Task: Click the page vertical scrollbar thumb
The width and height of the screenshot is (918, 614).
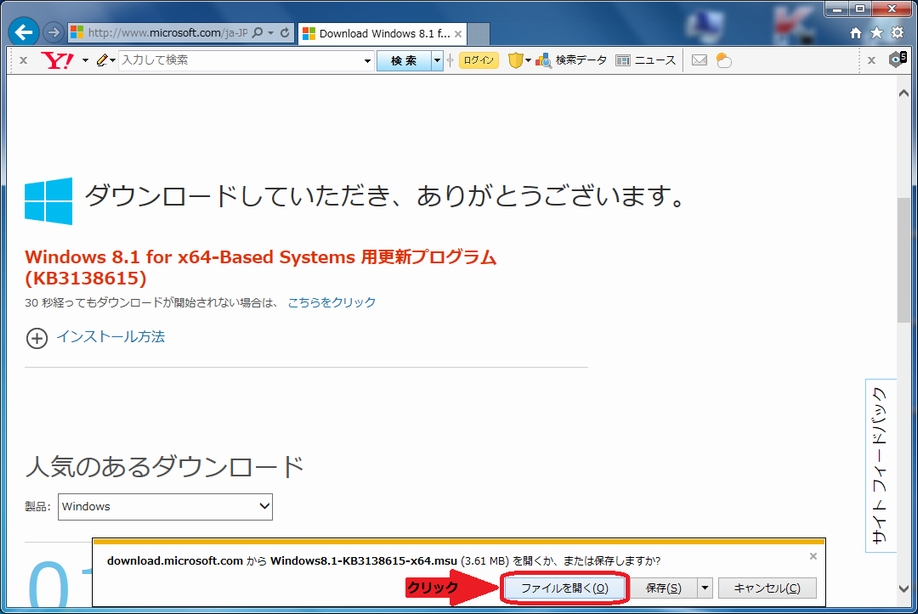Action: (x=903, y=259)
